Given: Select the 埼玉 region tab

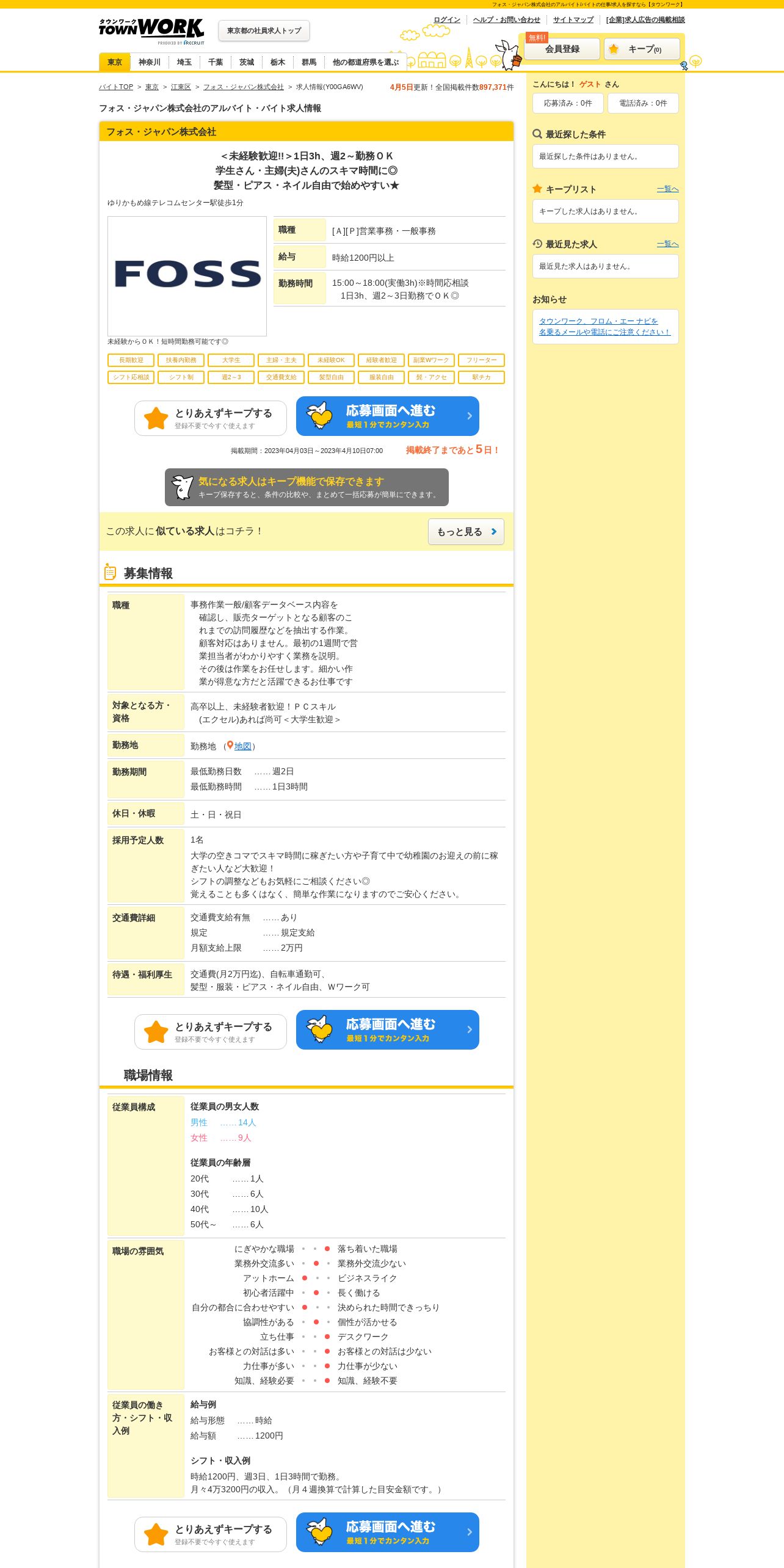Looking at the screenshot, I should click(184, 62).
